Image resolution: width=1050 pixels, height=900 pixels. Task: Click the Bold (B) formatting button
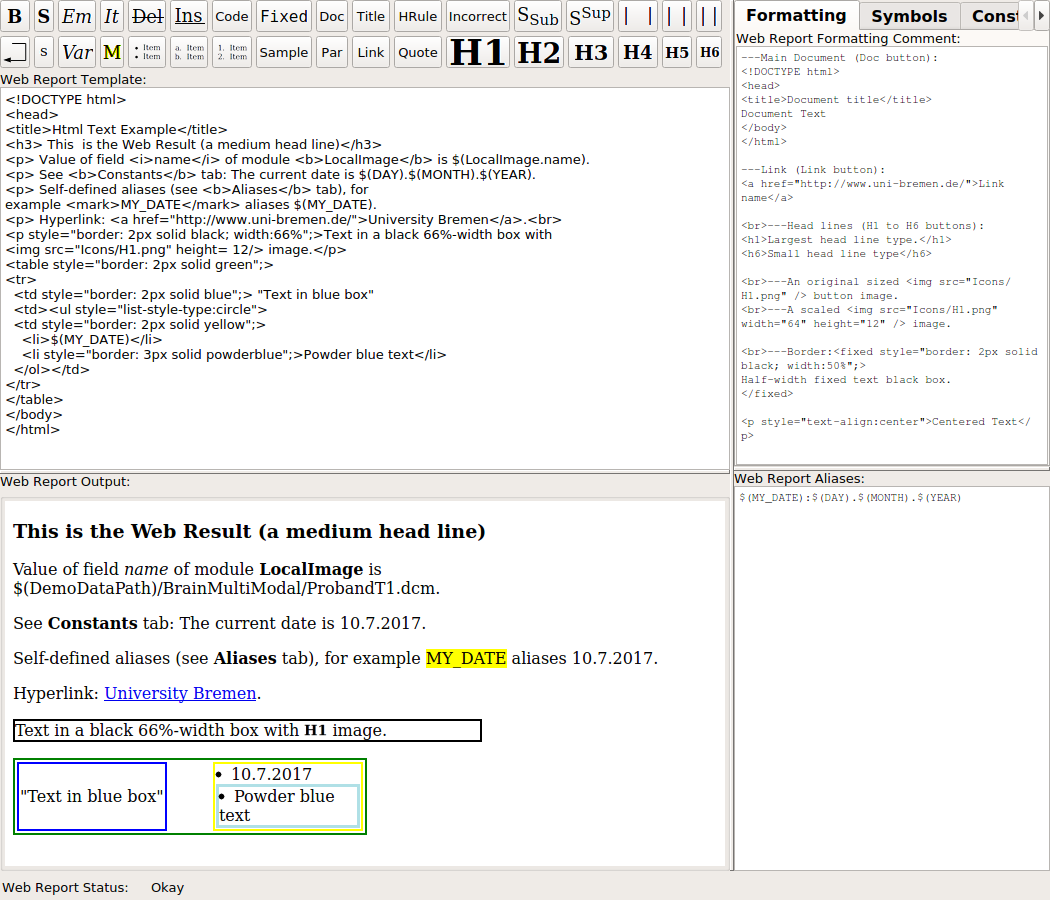(x=15, y=16)
